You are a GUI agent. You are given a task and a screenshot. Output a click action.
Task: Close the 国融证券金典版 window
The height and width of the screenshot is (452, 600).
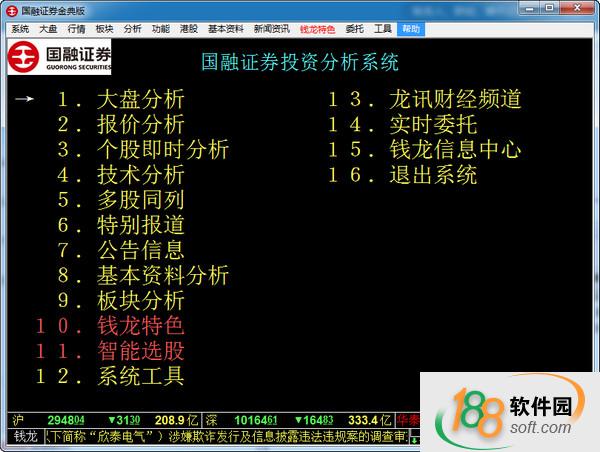pyautogui.click(x=577, y=8)
